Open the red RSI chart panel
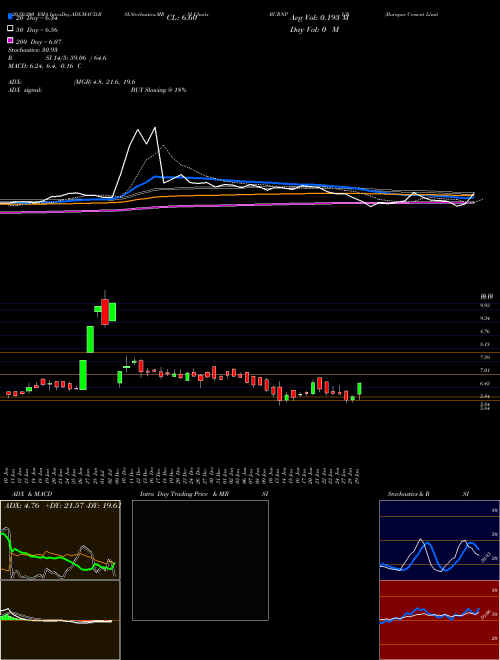 pos(439,620)
